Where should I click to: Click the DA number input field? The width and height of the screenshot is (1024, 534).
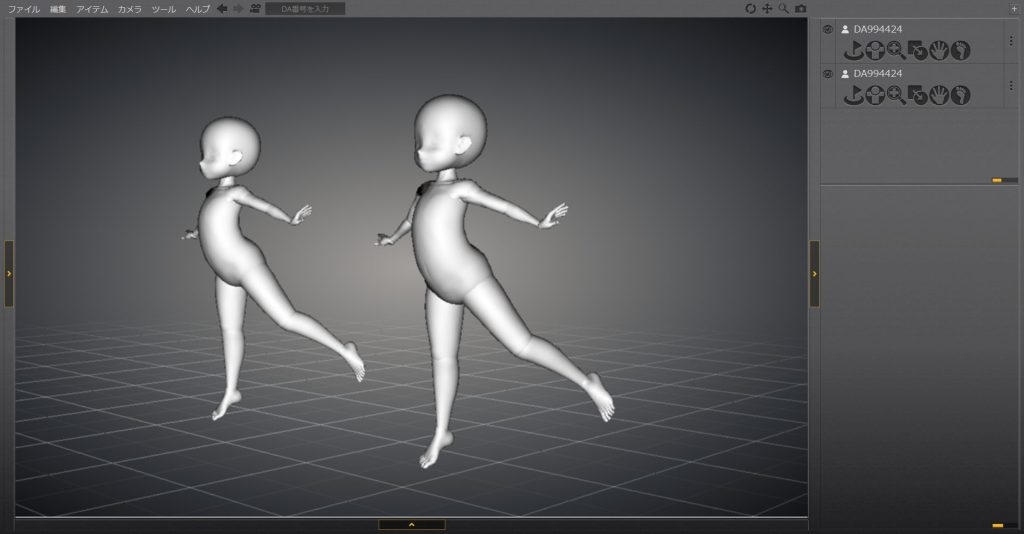305,8
